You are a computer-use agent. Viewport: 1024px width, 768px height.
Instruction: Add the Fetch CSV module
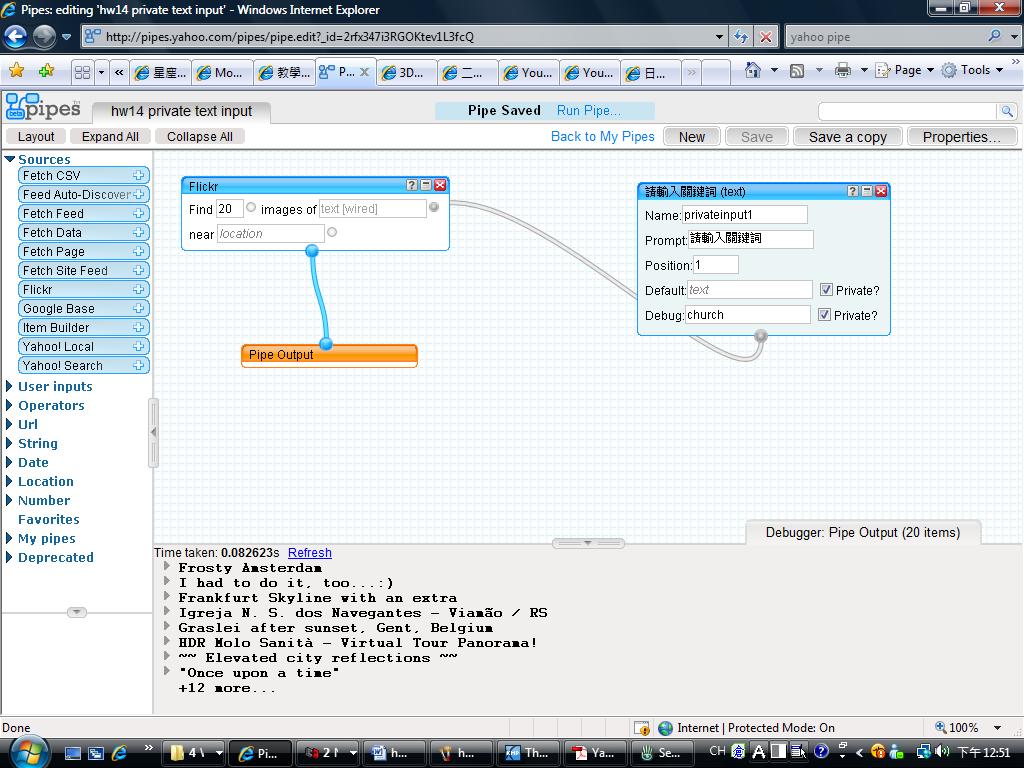138,175
